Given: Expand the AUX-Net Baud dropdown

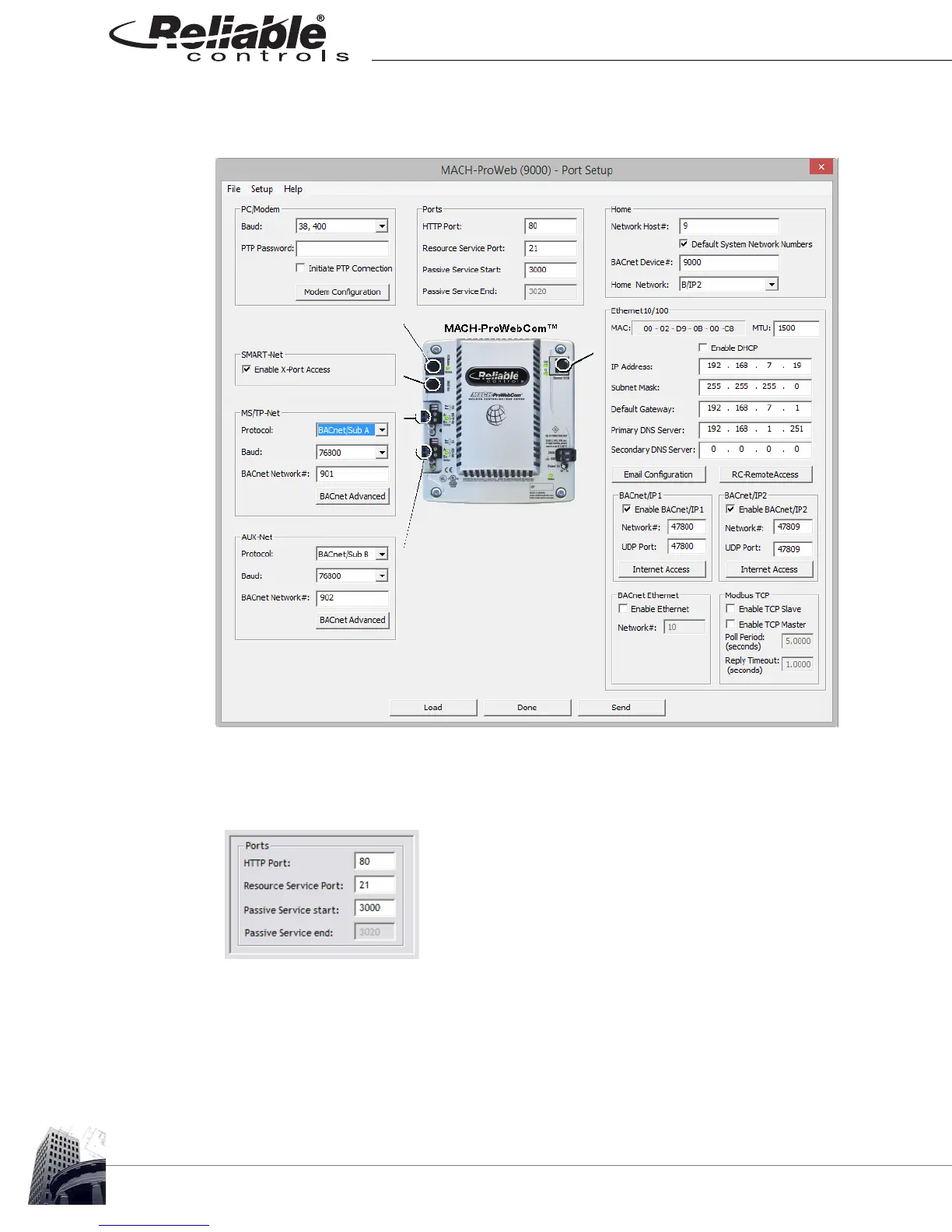Looking at the screenshot, I should coord(382,576).
